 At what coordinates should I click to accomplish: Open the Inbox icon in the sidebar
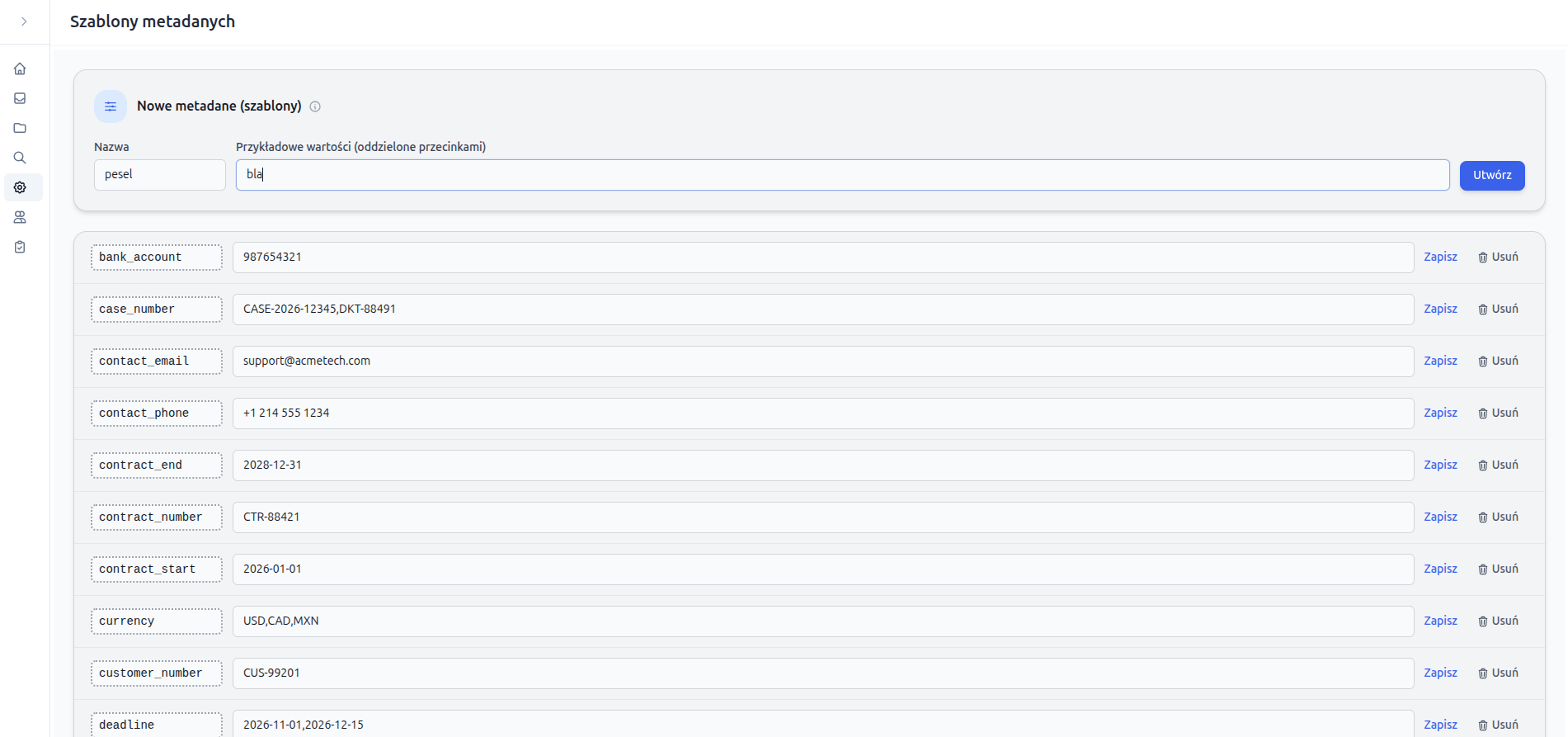[x=20, y=98]
